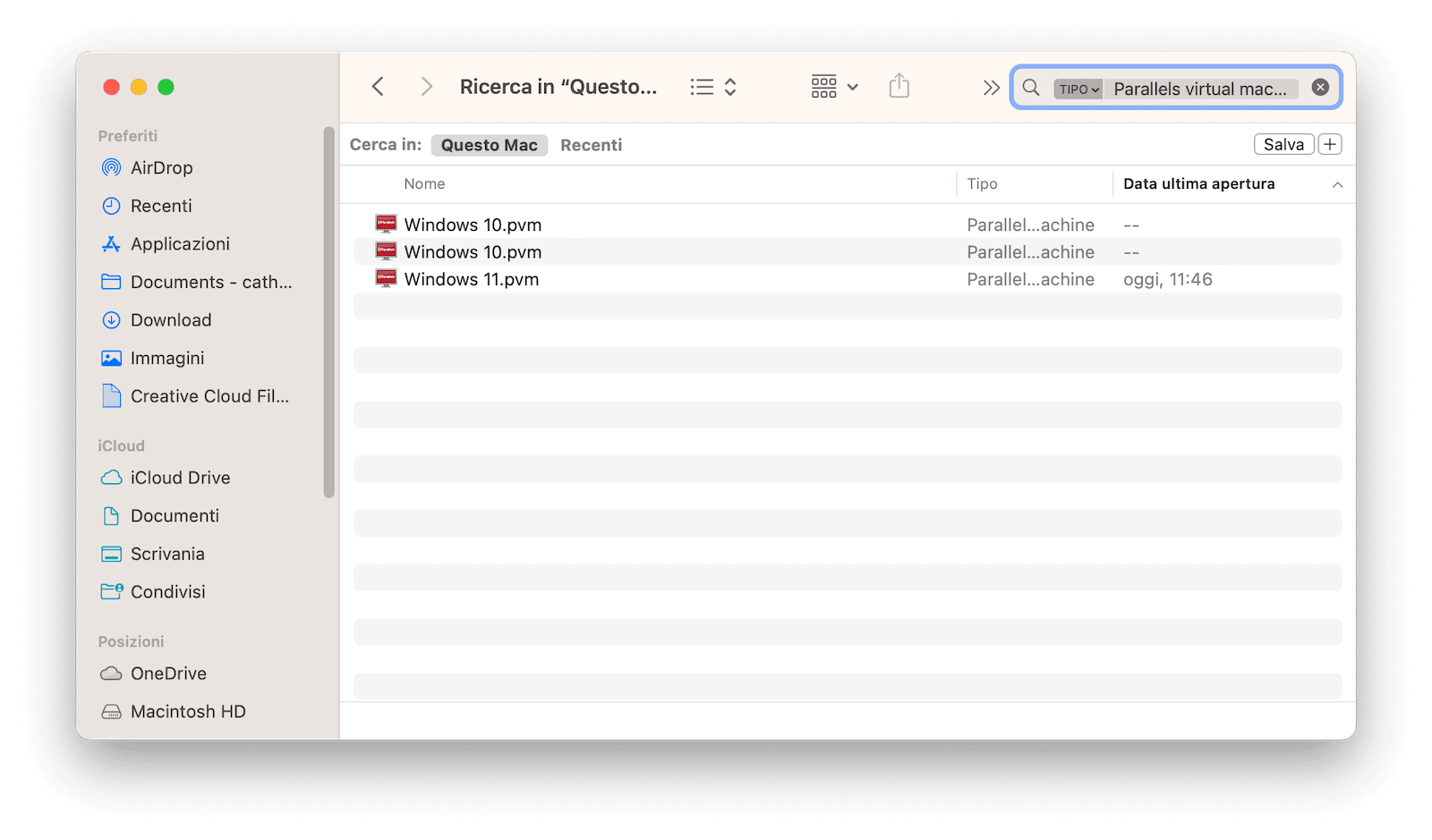The image size is (1432, 840).
Task: Click the Windows 11.pvm Parallels icon
Action: click(x=386, y=278)
